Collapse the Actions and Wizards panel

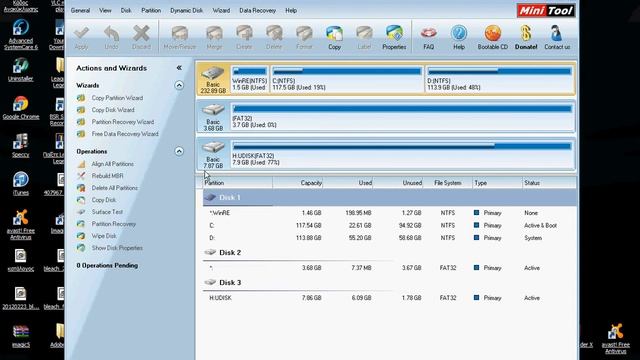(179, 68)
